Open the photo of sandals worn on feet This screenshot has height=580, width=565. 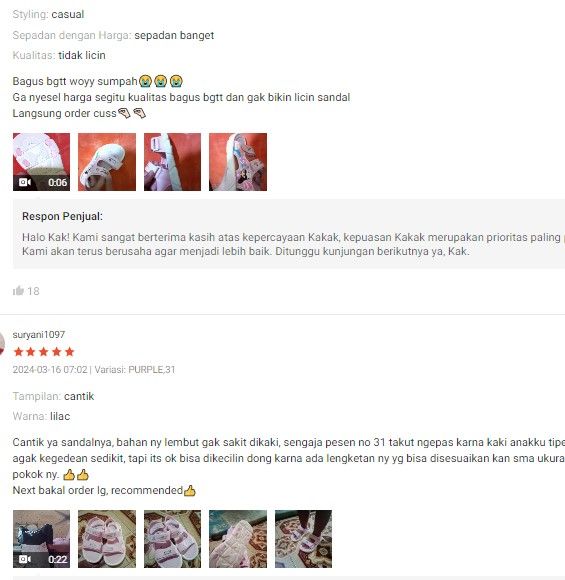[x=303, y=539]
